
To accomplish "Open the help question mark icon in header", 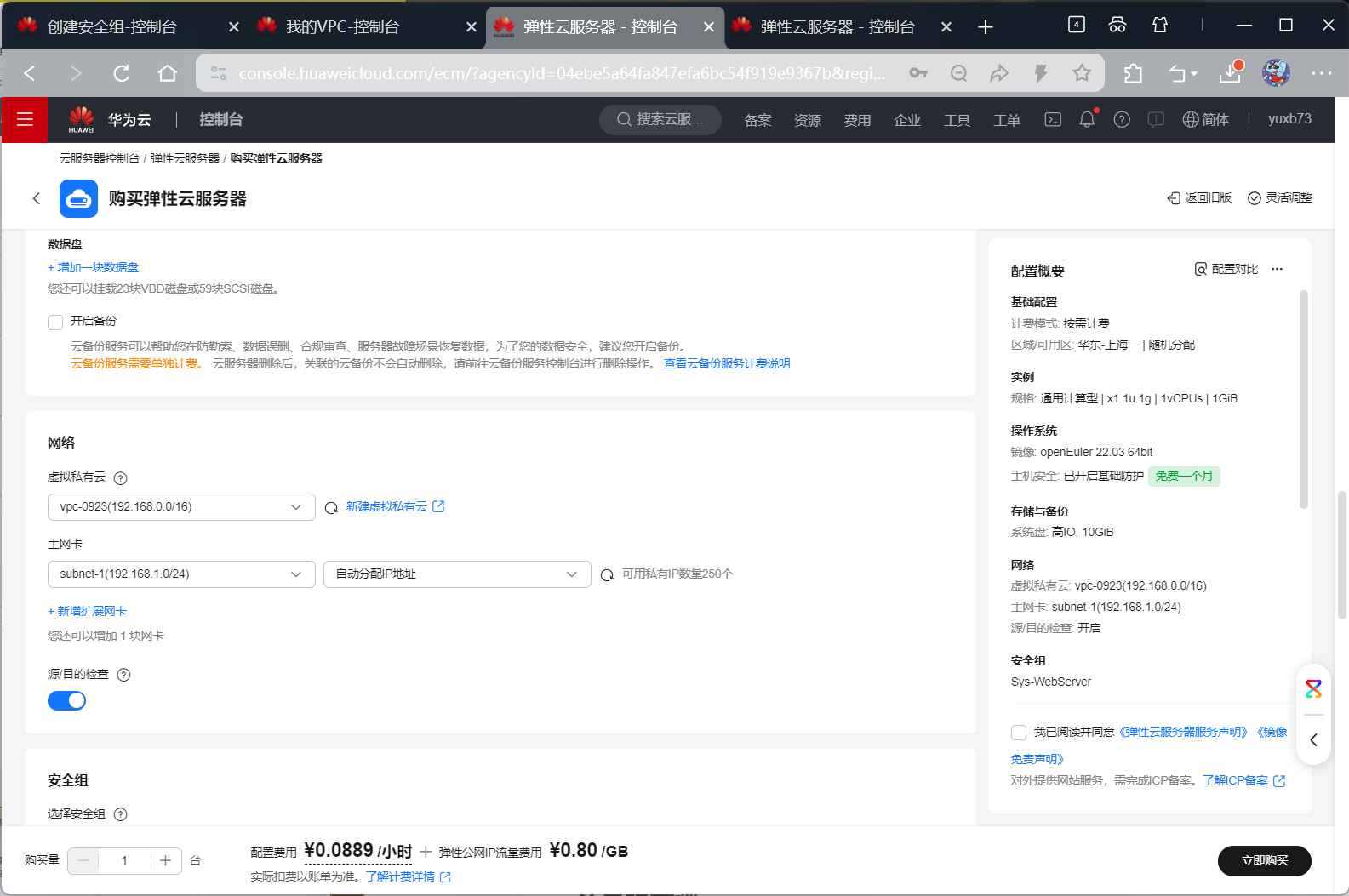I will [x=1122, y=119].
